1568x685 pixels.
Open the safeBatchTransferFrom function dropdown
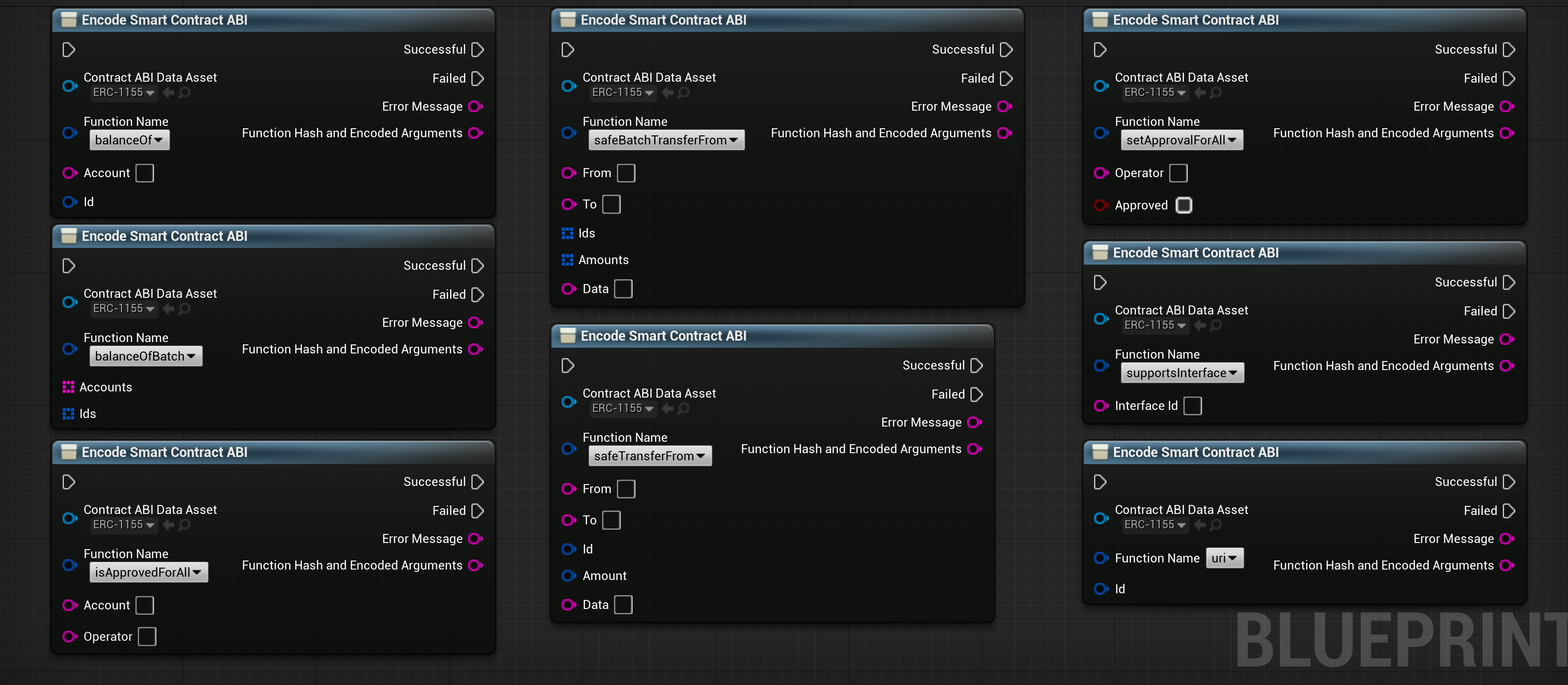665,140
